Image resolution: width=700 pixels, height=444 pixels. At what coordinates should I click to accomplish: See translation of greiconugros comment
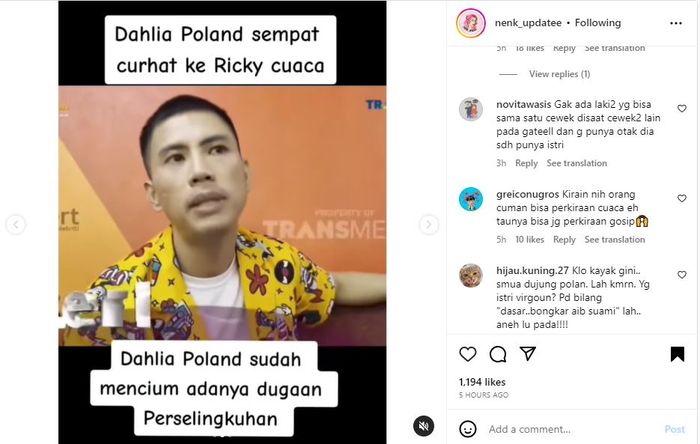click(615, 240)
